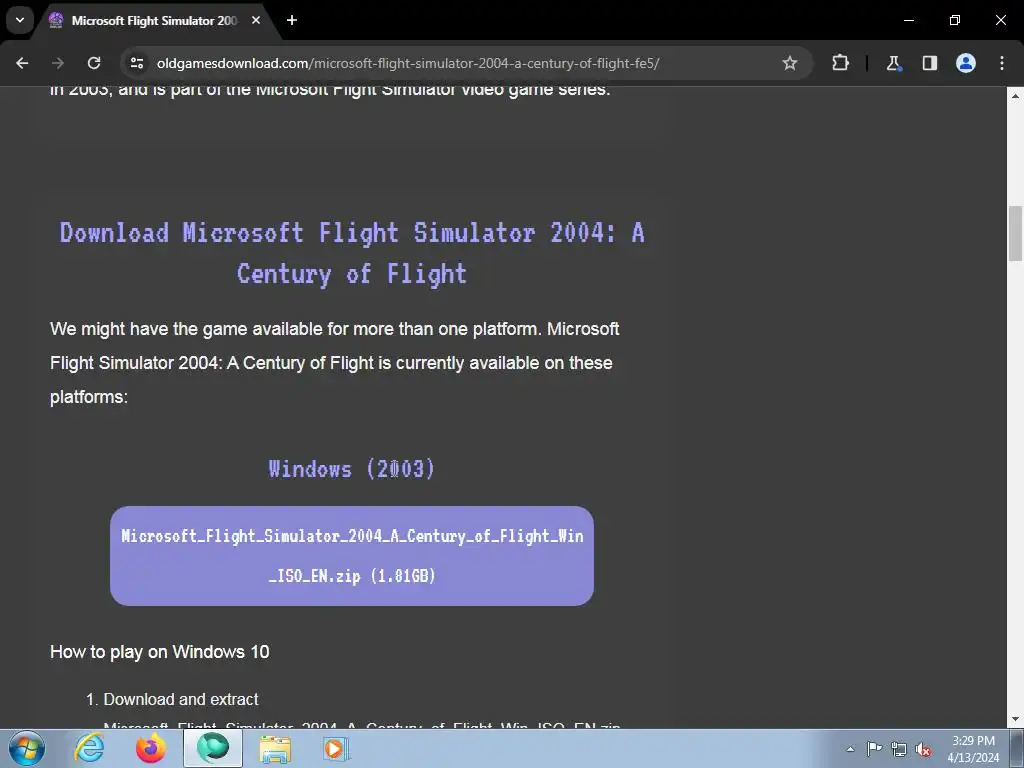
Task: Click the Windows (2003) platform heading
Action: (x=351, y=469)
